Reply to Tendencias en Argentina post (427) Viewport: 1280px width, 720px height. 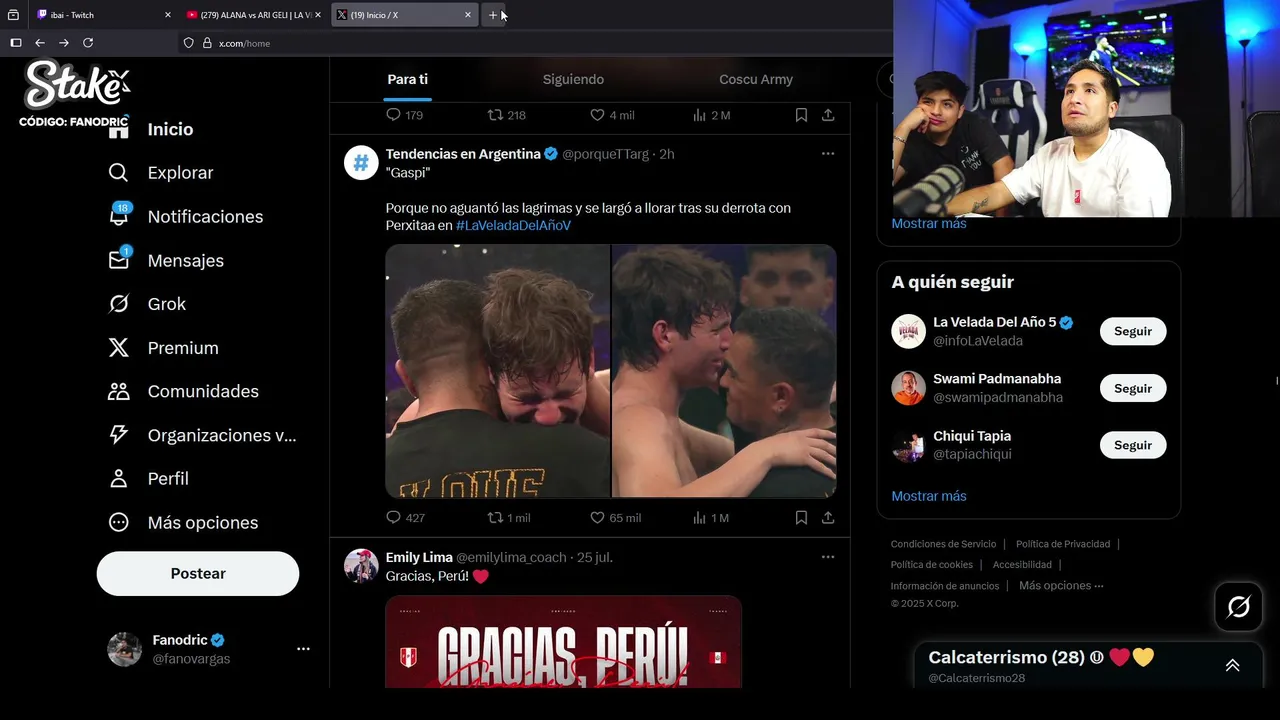point(393,517)
